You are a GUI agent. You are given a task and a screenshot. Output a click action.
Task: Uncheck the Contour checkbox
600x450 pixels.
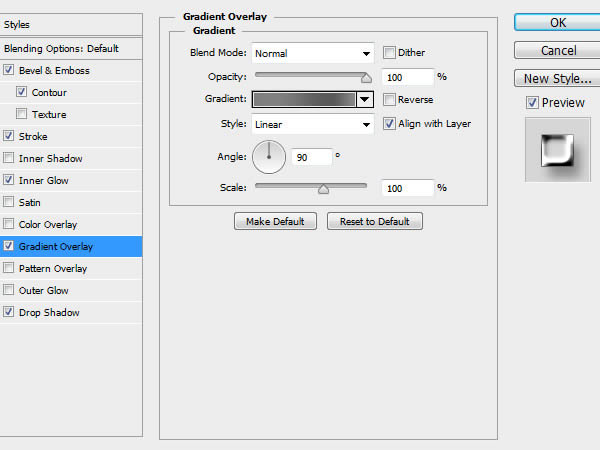coord(21,92)
